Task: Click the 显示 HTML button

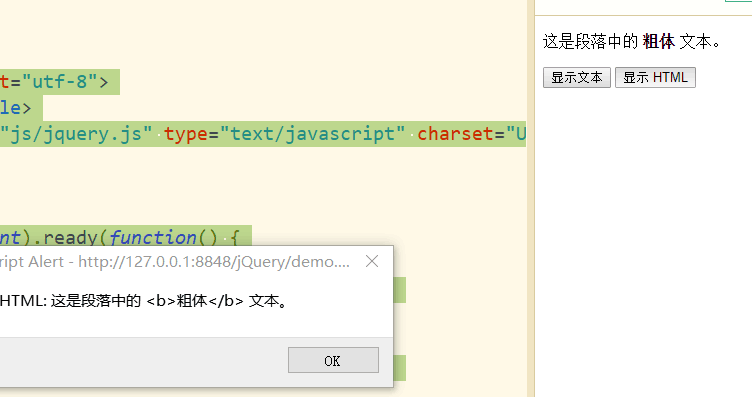Action: pos(655,78)
